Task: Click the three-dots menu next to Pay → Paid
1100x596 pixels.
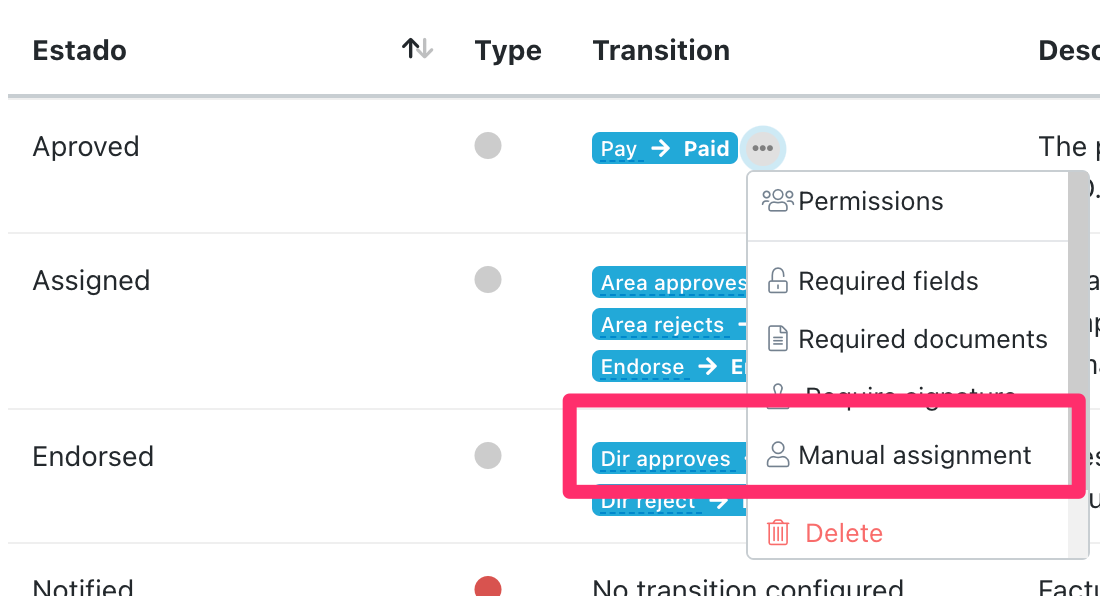Action: 763,149
